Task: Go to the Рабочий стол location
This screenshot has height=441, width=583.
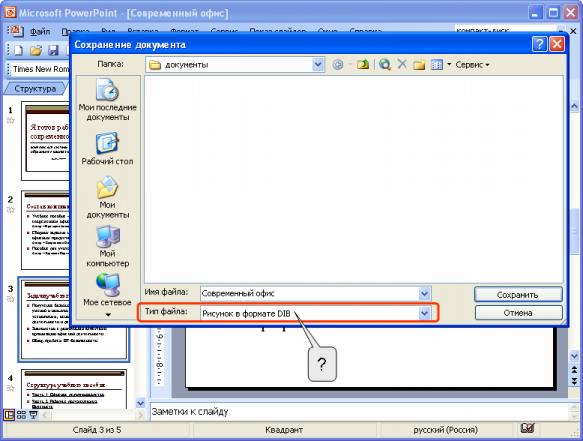Action: [x=107, y=148]
